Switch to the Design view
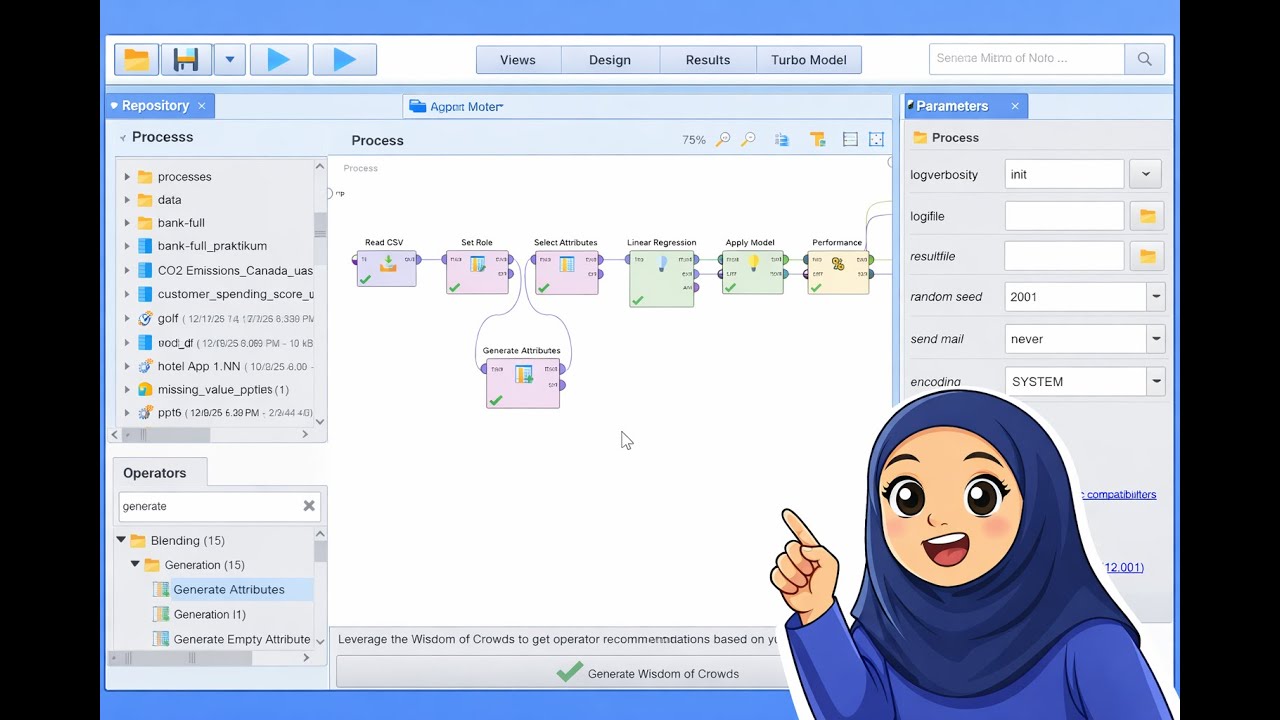Image resolution: width=1280 pixels, height=720 pixels. click(610, 60)
